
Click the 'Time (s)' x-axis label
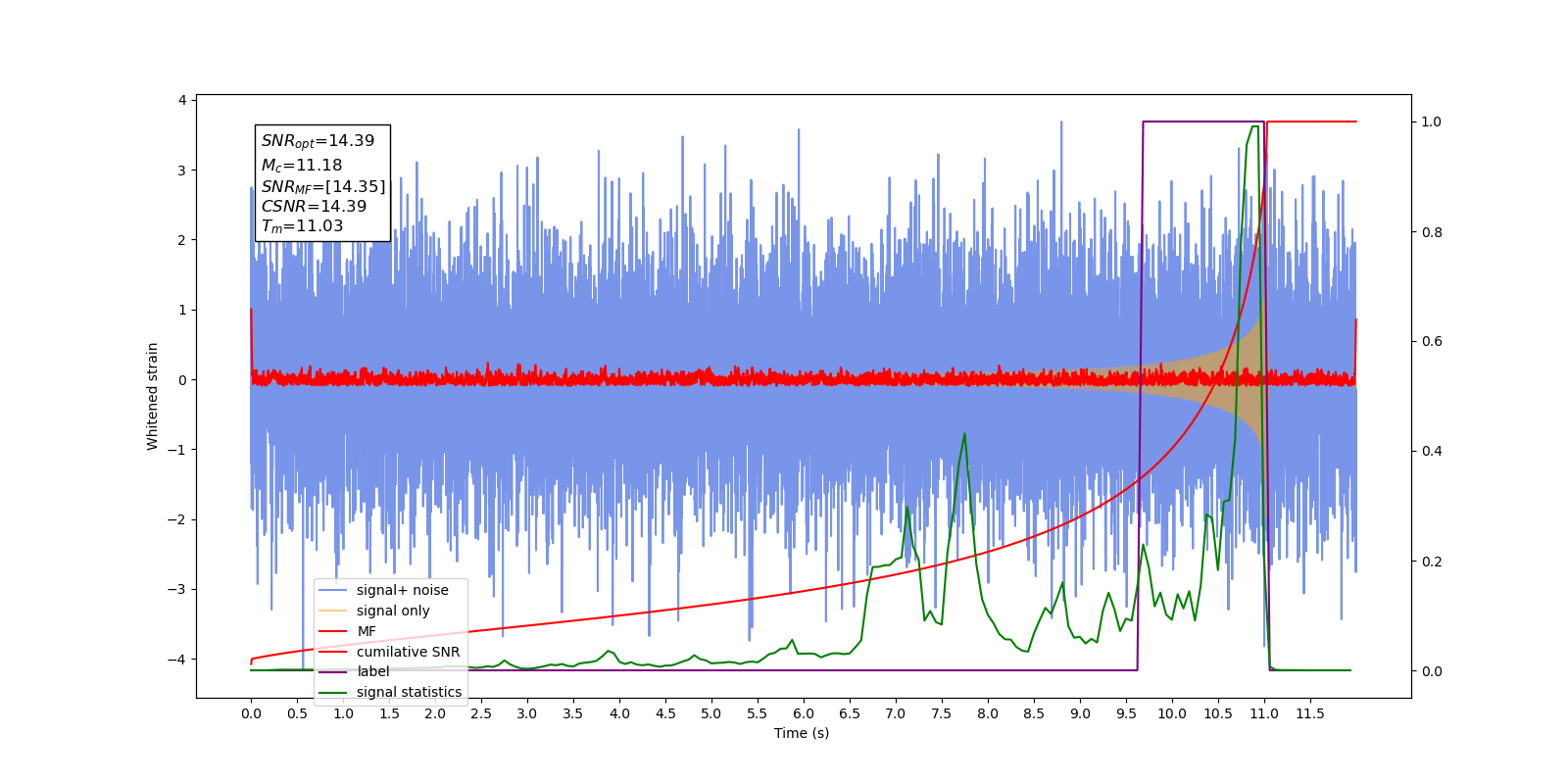coord(802,733)
